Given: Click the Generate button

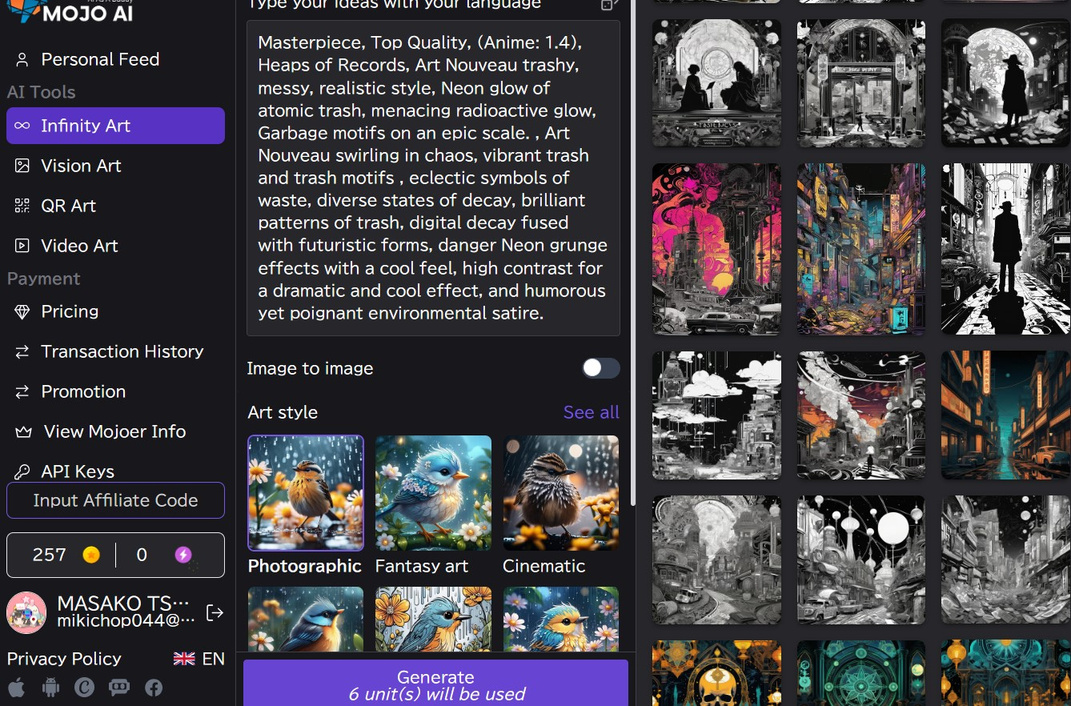Looking at the screenshot, I should click(x=436, y=683).
